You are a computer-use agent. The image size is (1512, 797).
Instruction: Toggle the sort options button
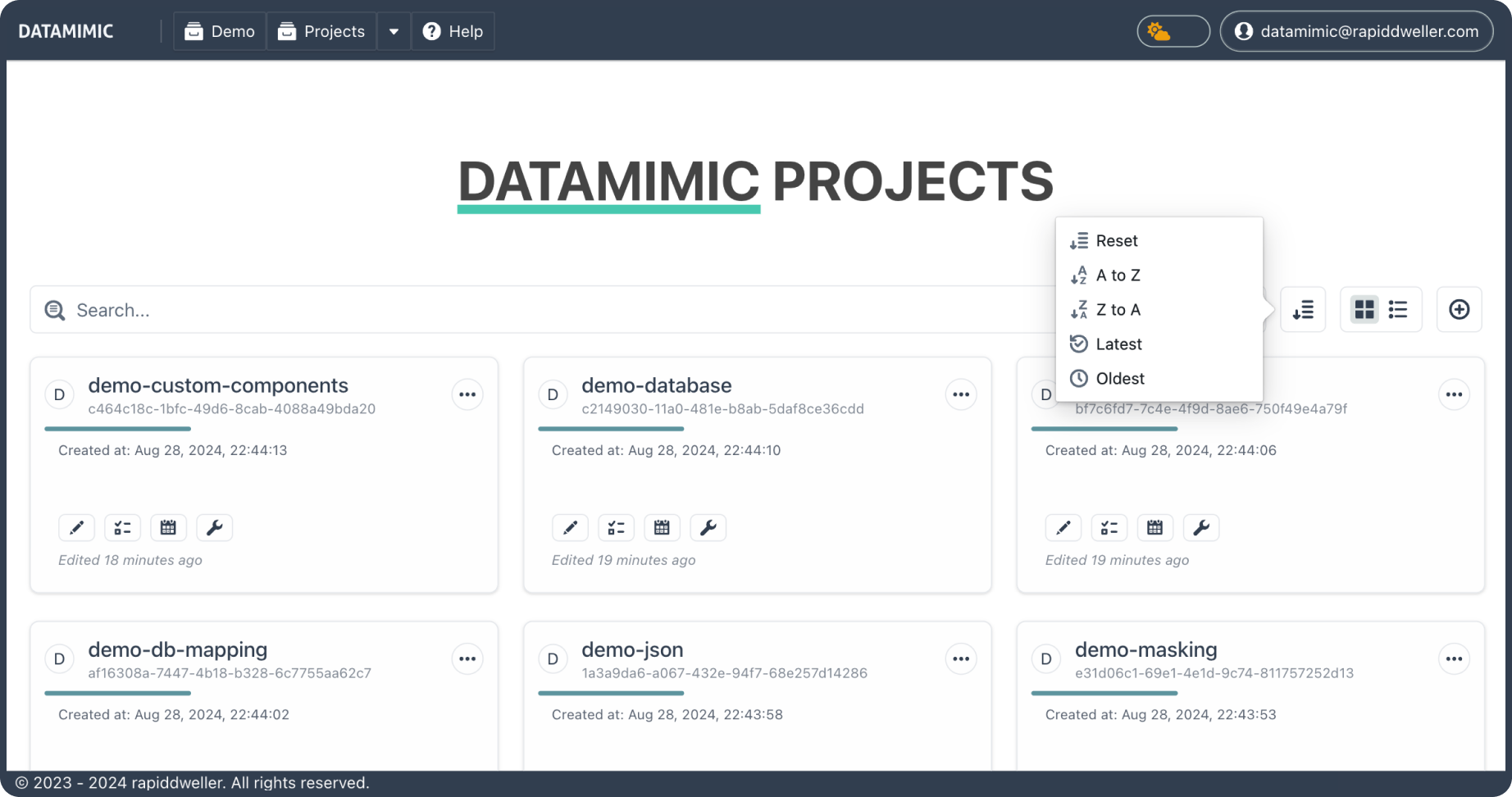1303,309
